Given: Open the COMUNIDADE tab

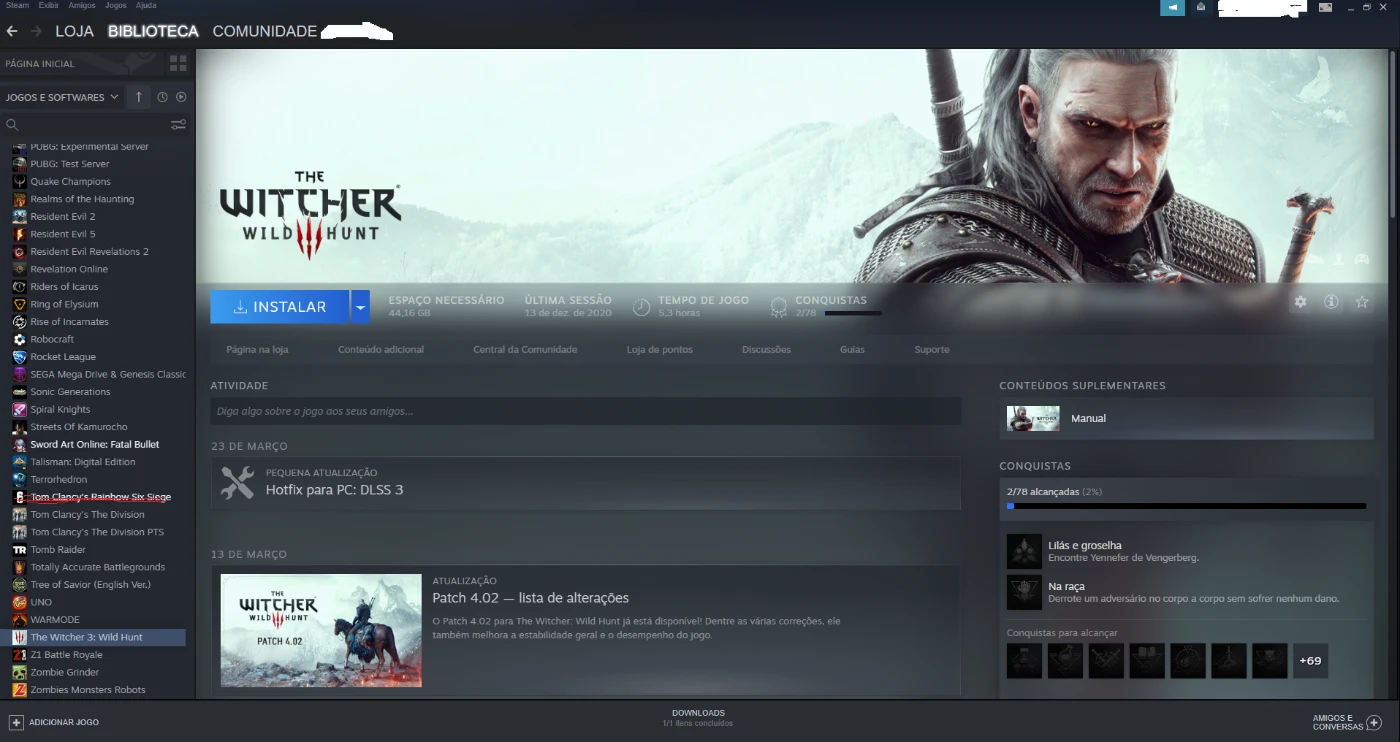Looking at the screenshot, I should (x=265, y=32).
